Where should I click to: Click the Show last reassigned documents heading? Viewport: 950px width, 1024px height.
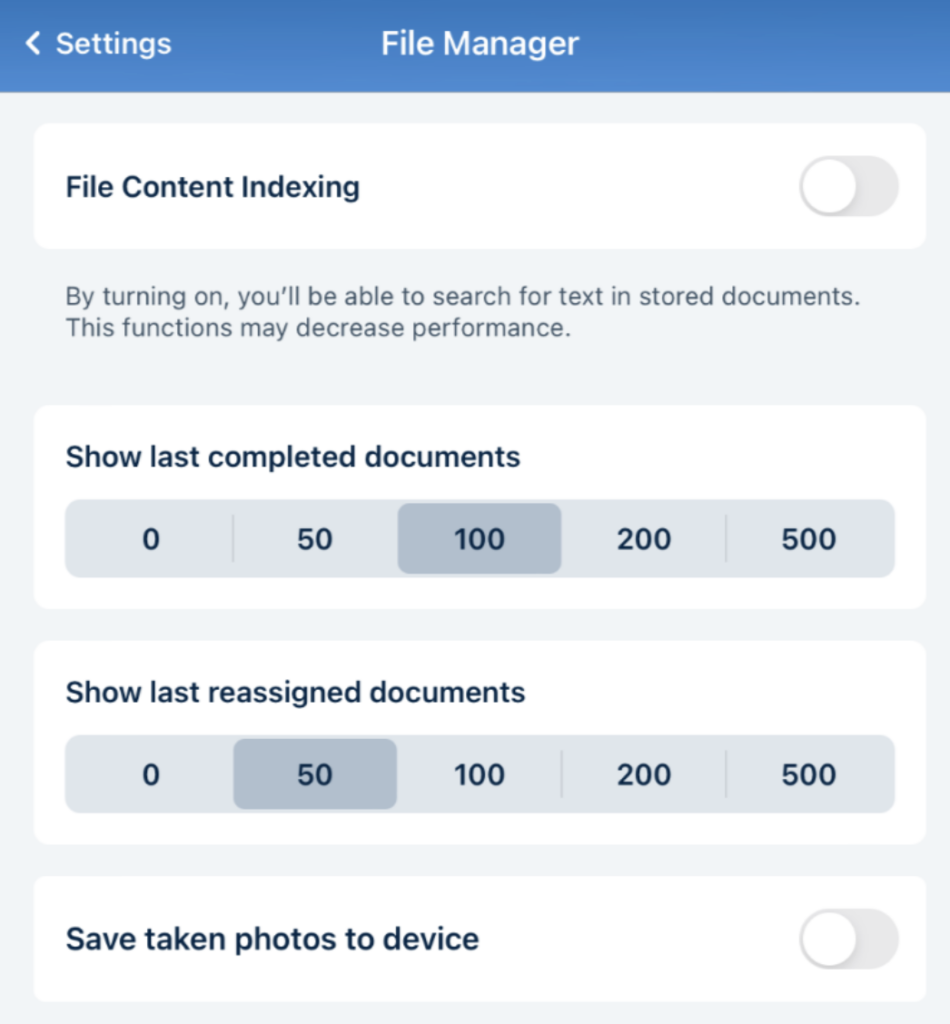pos(295,692)
